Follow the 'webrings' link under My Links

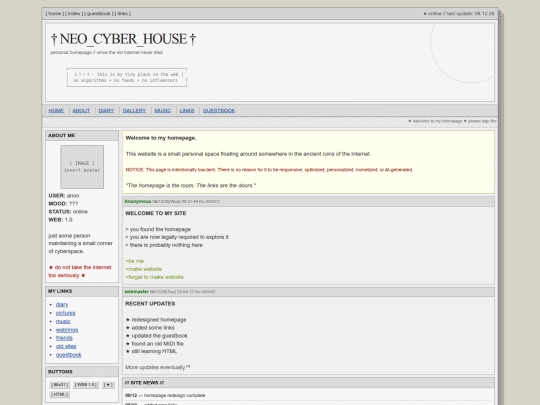point(67,330)
